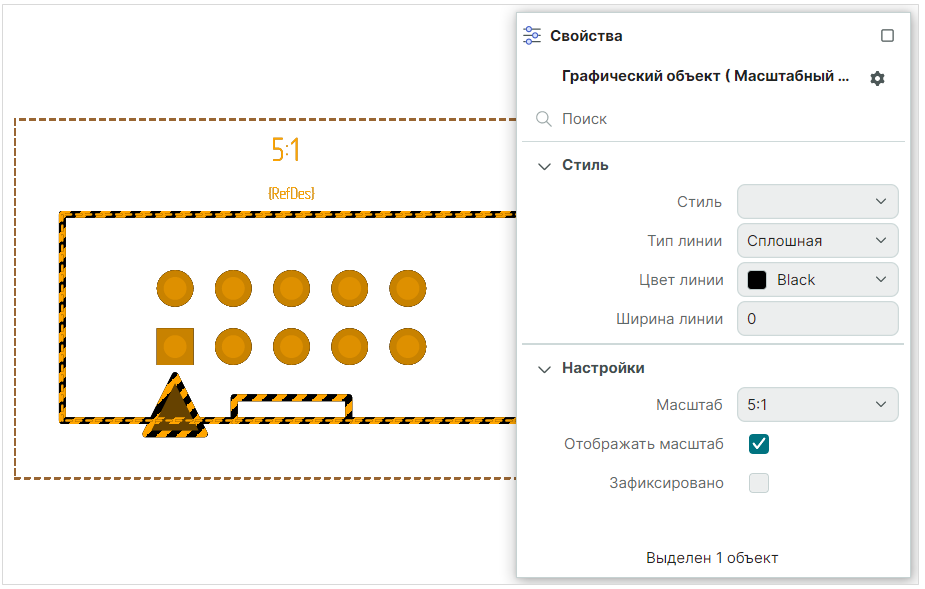Collapse the Стиль section

point(544,166)
